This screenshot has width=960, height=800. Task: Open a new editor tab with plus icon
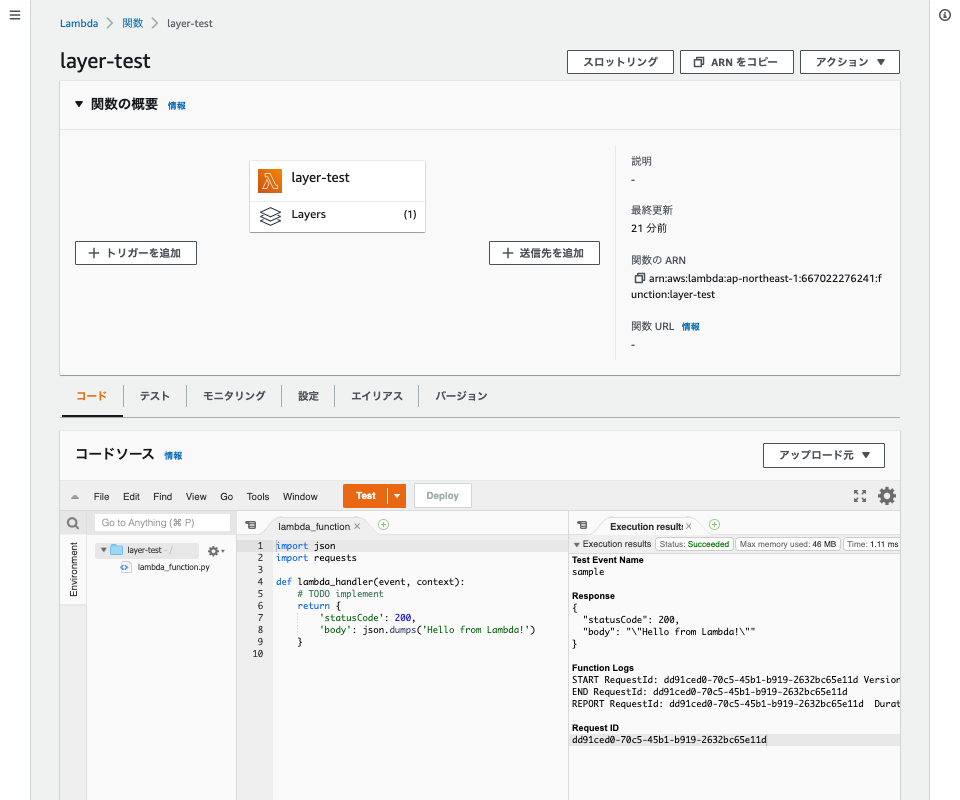click(385, 522)
